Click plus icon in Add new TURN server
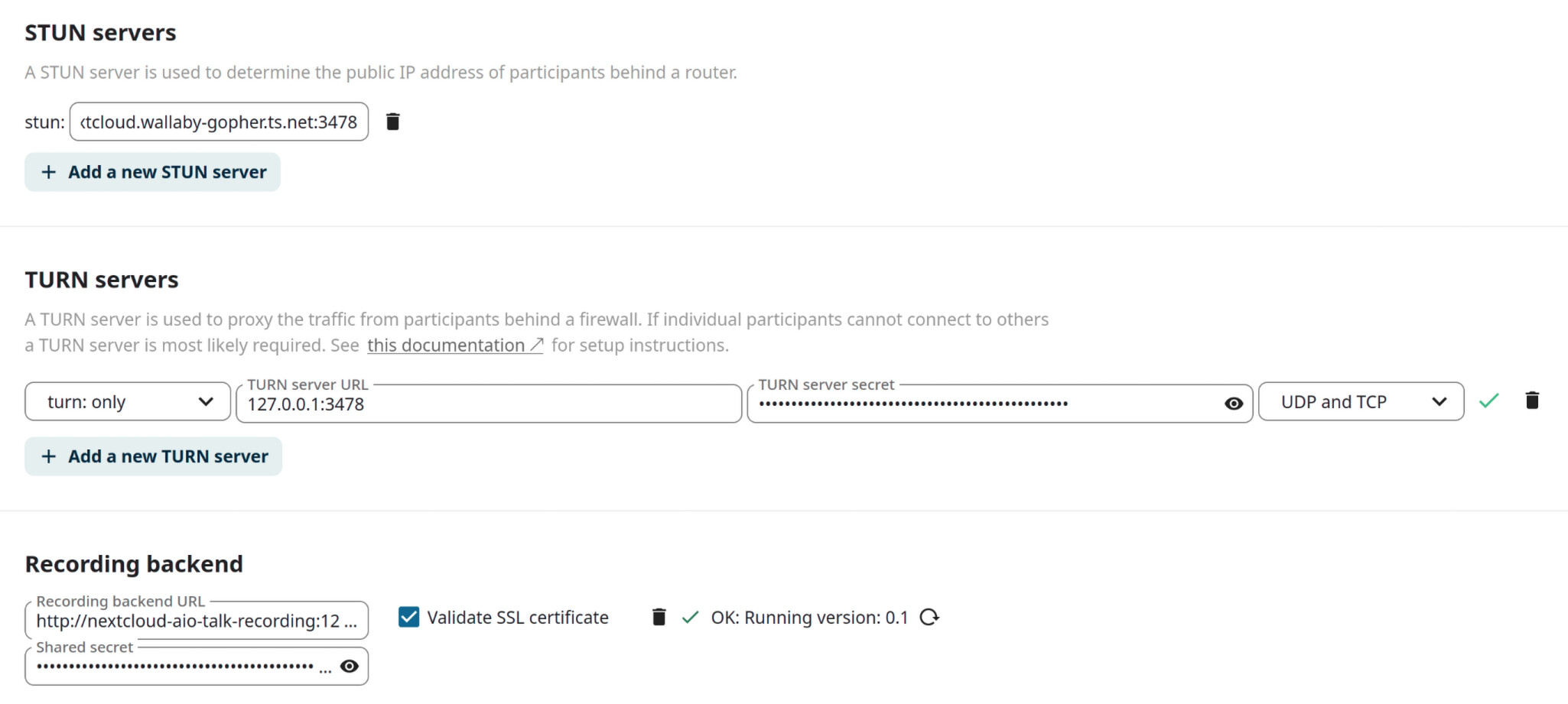 tap(49, 456)
